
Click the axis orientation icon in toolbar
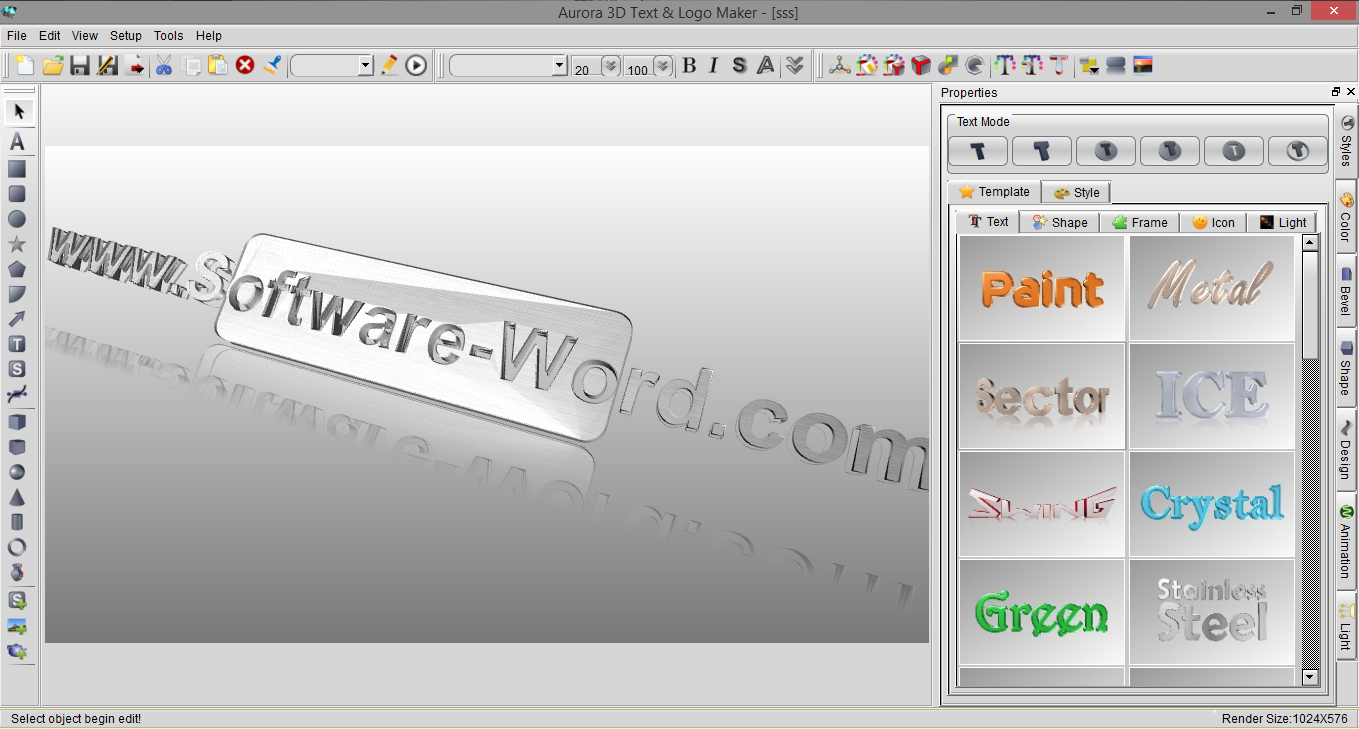tap(839, 66)
